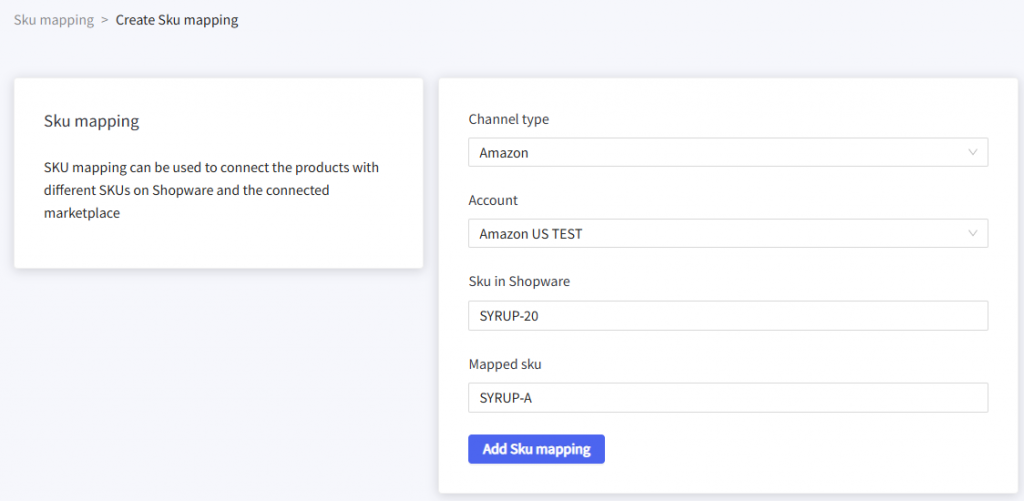
Task: Click the Amazon US TEST selected value
Action: pos(531,234)
